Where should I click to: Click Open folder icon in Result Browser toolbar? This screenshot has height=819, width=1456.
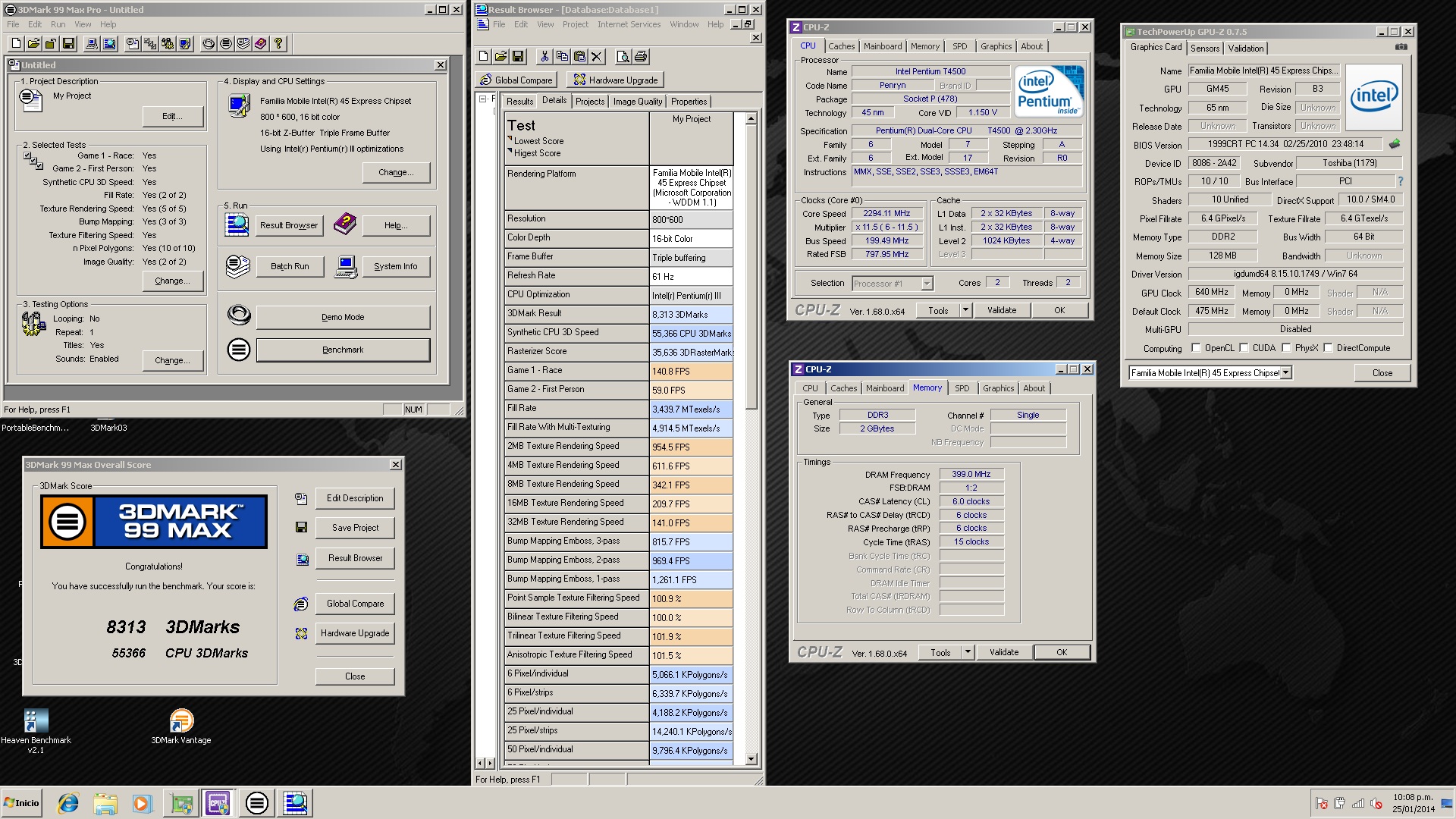pos(500,57)
